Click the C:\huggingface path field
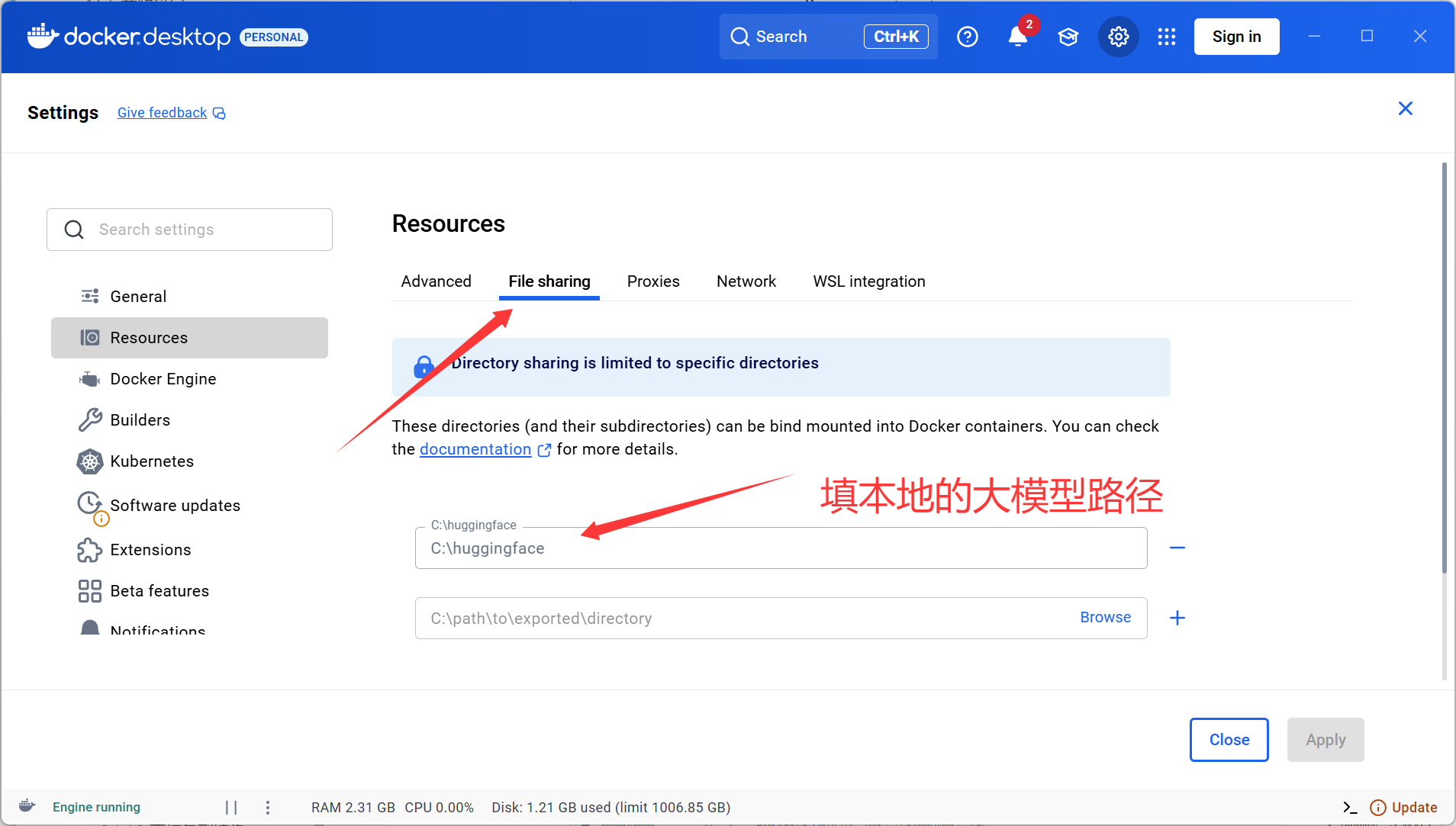 coord(781,548)
